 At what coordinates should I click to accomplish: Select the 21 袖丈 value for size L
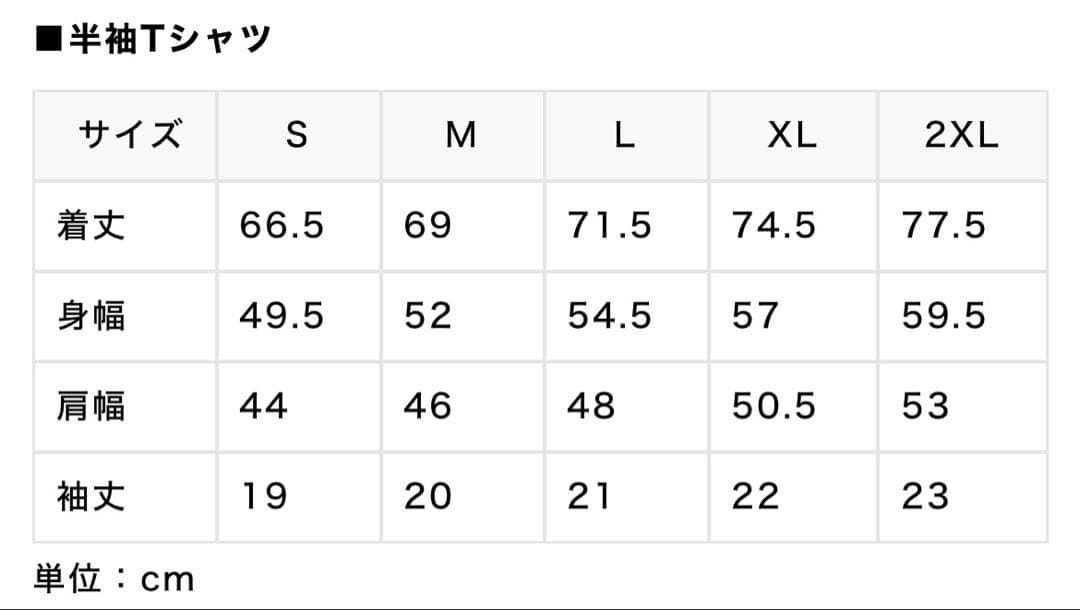(589, 496)
